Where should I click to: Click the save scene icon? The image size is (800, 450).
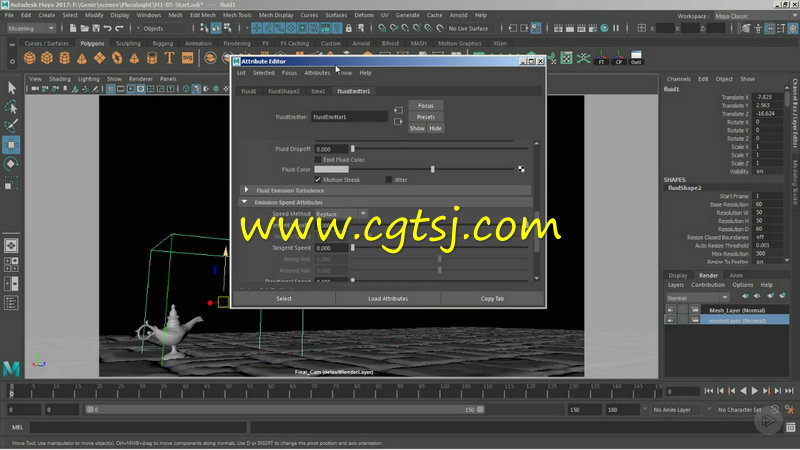[x=96, y=28]
